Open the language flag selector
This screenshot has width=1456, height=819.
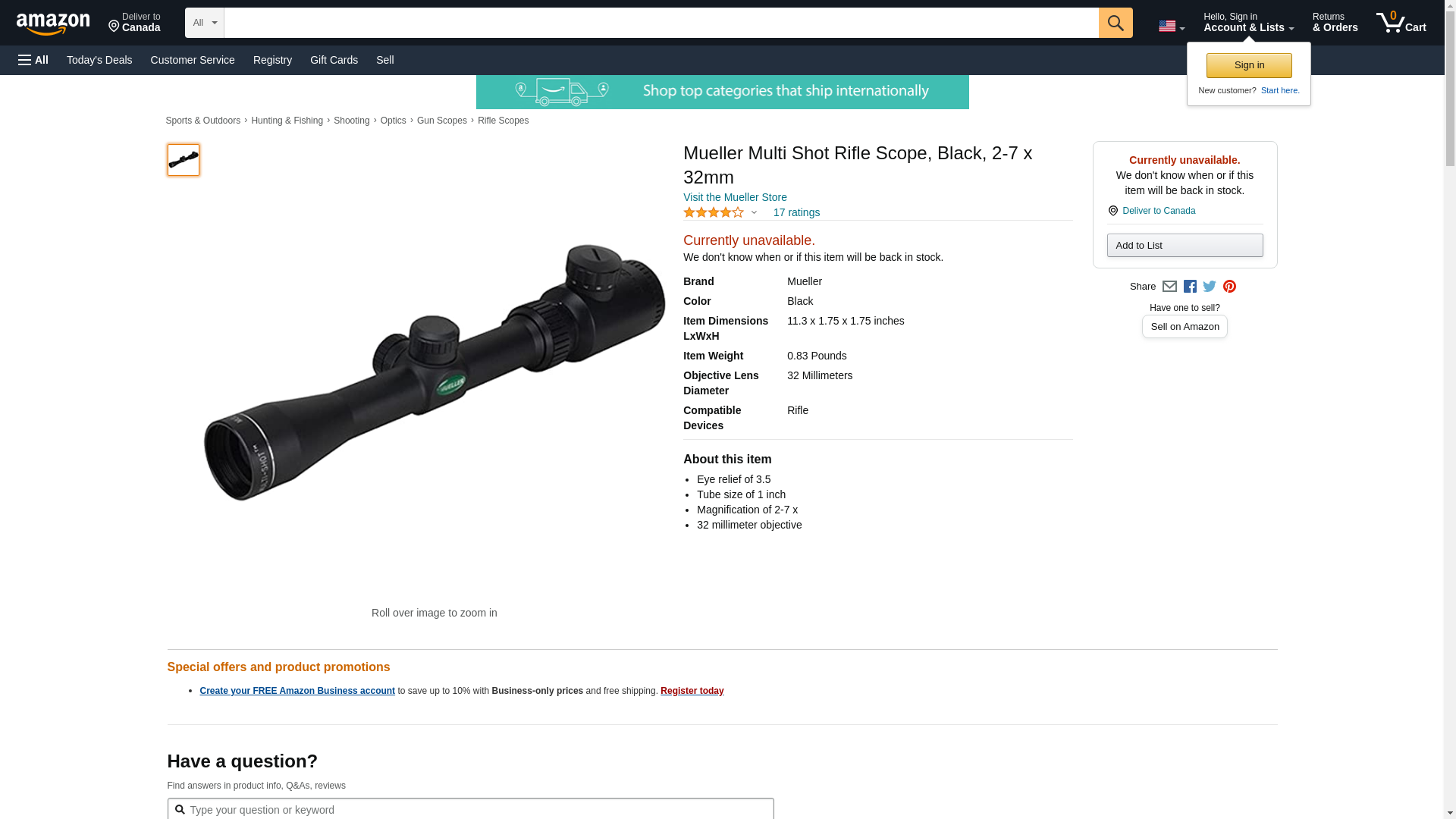1172,26
